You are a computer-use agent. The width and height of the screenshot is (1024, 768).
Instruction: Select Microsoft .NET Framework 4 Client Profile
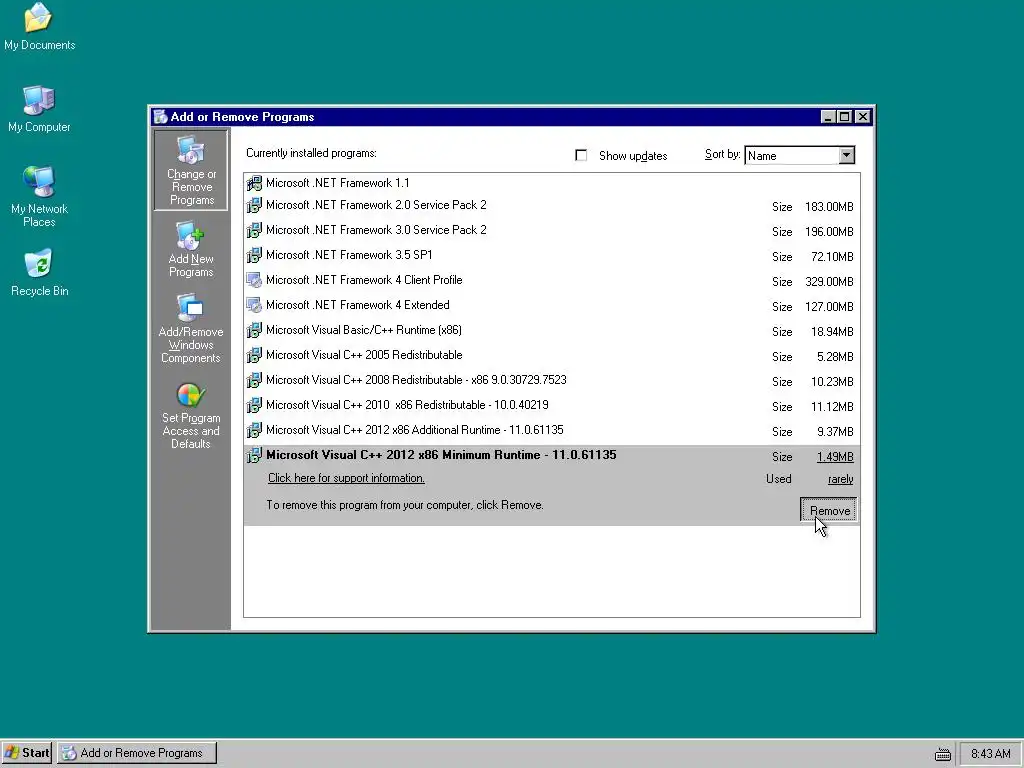pos(552,280)
